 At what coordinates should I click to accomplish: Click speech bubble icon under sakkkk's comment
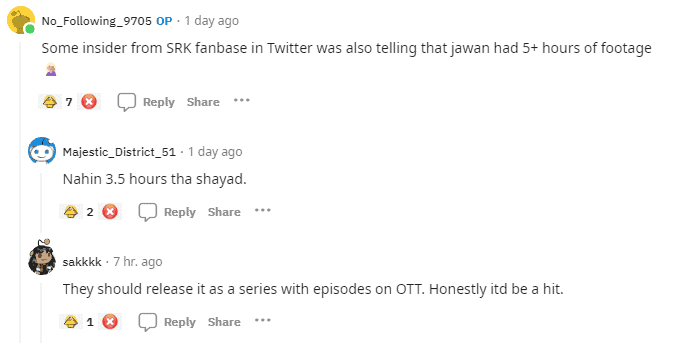147,322
